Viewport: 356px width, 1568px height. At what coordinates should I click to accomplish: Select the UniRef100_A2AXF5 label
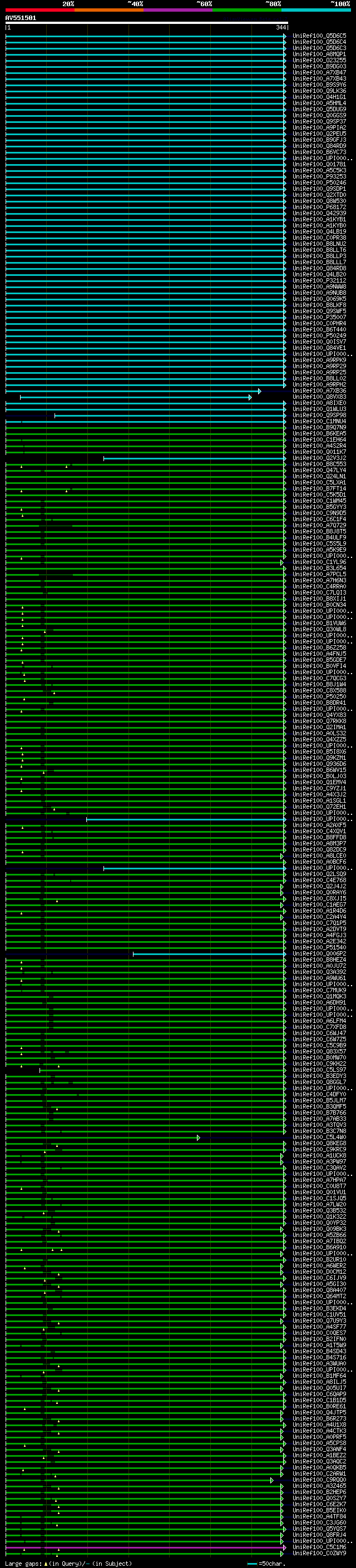pos(319,825)
